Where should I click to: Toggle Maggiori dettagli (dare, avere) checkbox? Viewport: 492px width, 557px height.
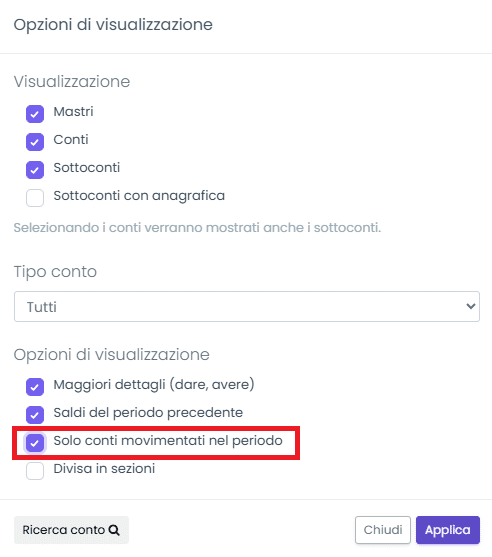coord(35,386)
